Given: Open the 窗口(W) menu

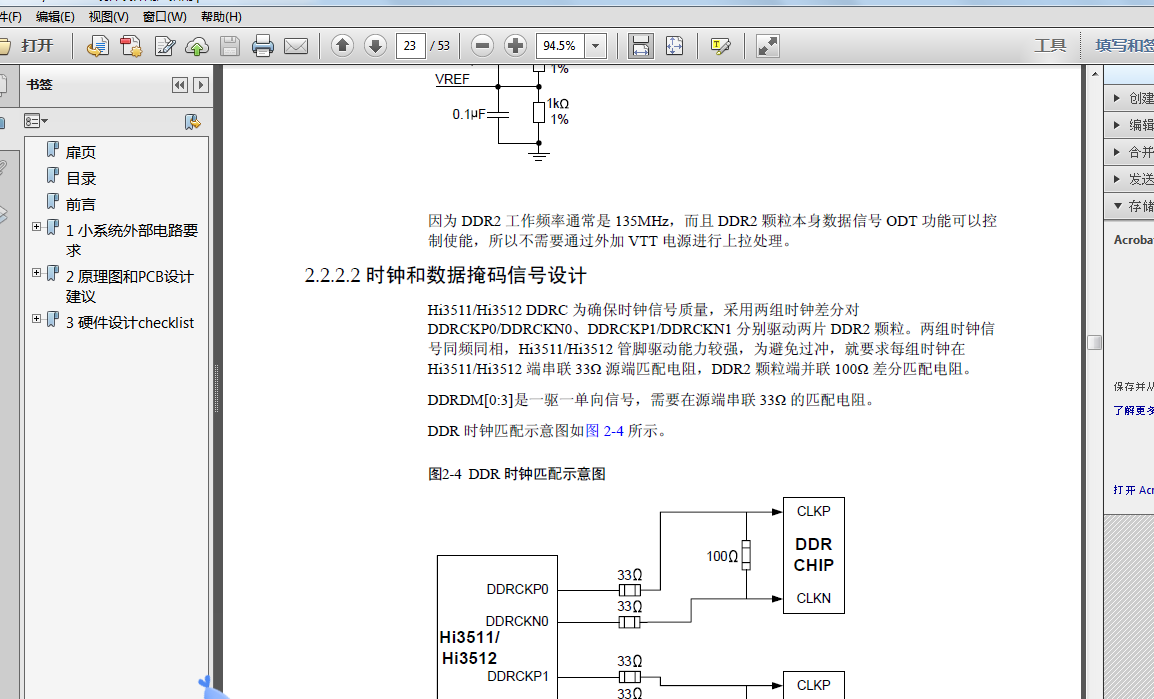Looking at the screenshot, I should click(164, 16).
